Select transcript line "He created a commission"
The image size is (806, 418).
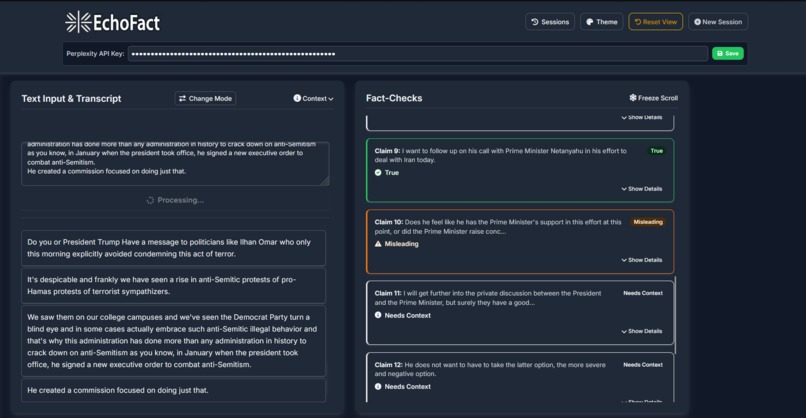tap(173, 390)
